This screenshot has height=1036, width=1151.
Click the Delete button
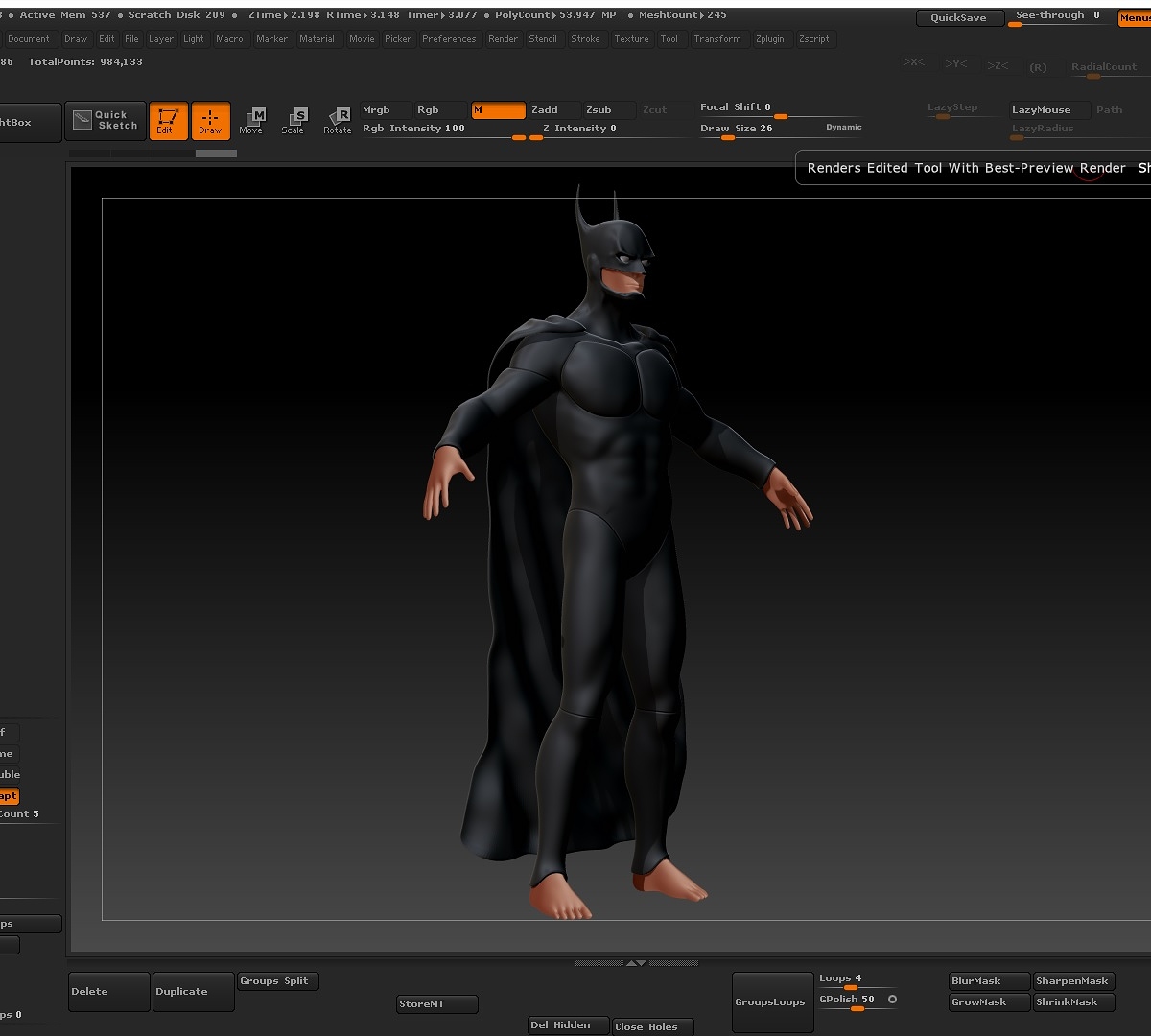click(x=109, y=992)
